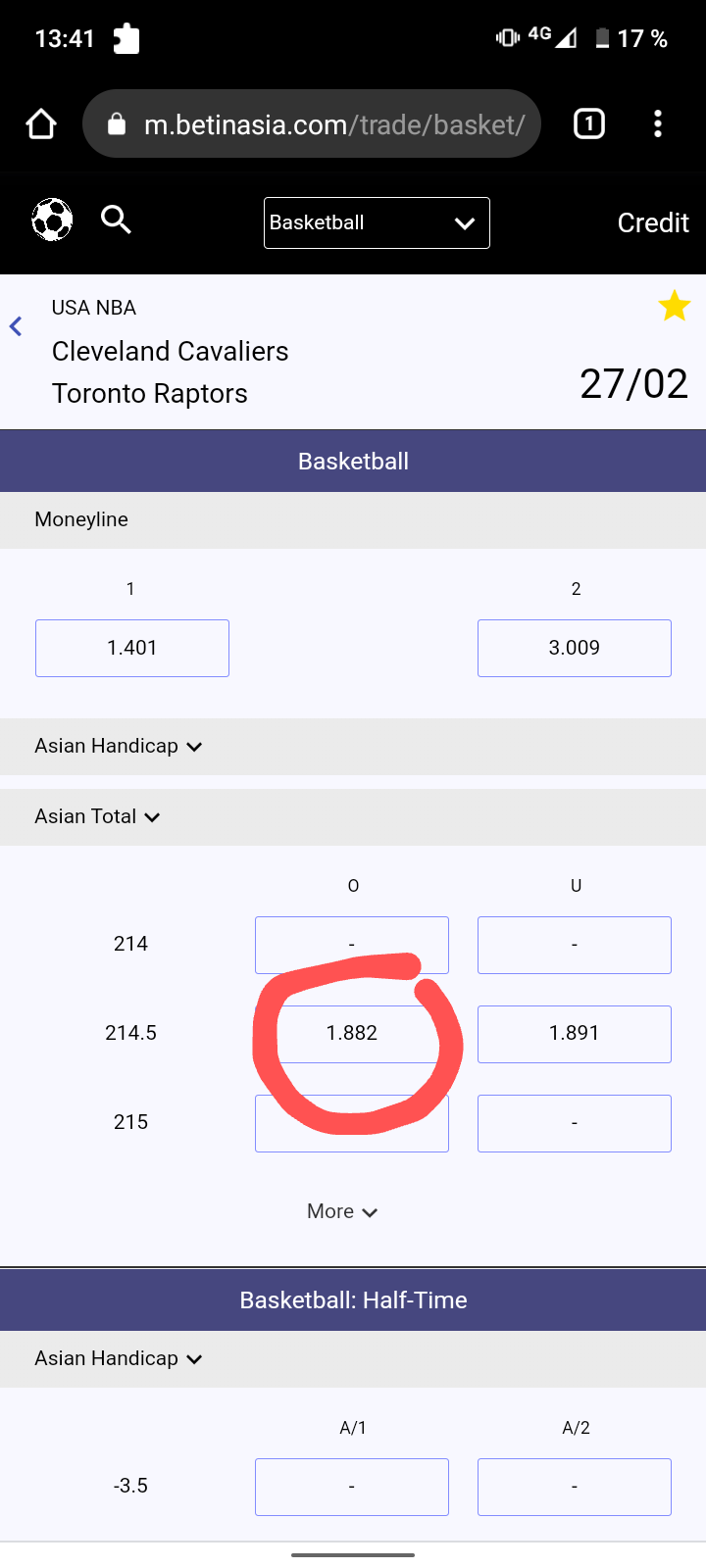Expand the full-game Asian Handicap section
This screenshot has width=706, height=1568.
coord(118,746)
